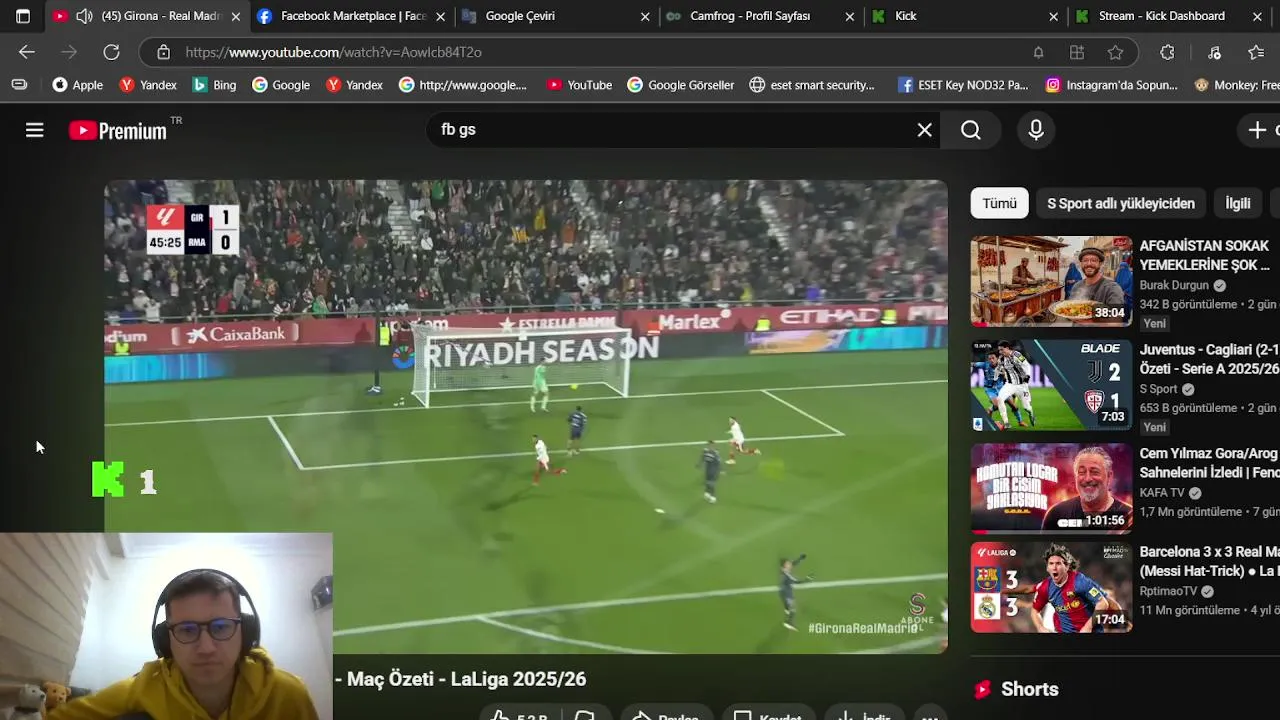Open the Cem Yılmaz Gora/Arog thumbnail
Screen dimensions: 1280x720
(1051, 488)
